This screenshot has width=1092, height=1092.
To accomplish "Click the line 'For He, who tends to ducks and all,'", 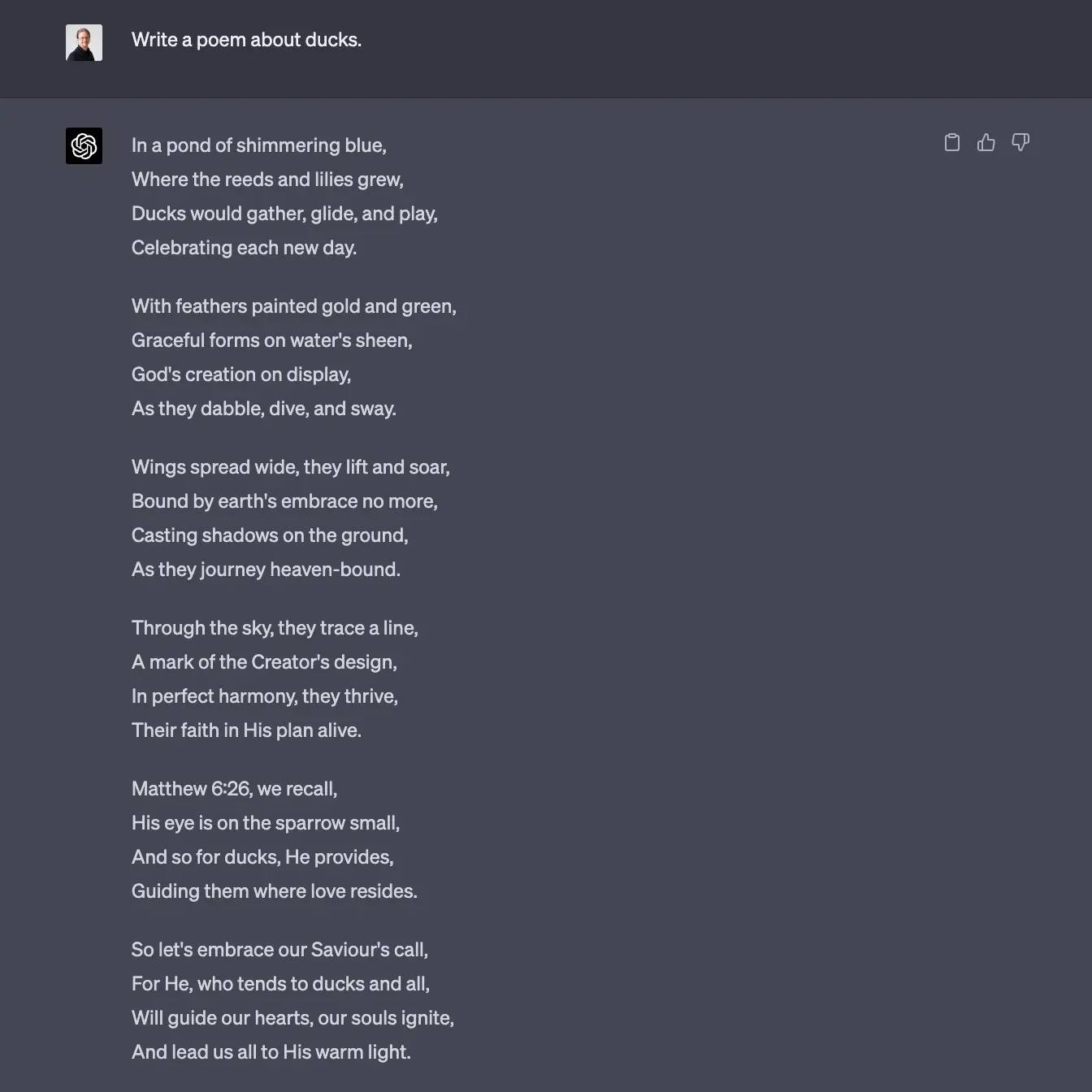I will click(x=280, y=984).
